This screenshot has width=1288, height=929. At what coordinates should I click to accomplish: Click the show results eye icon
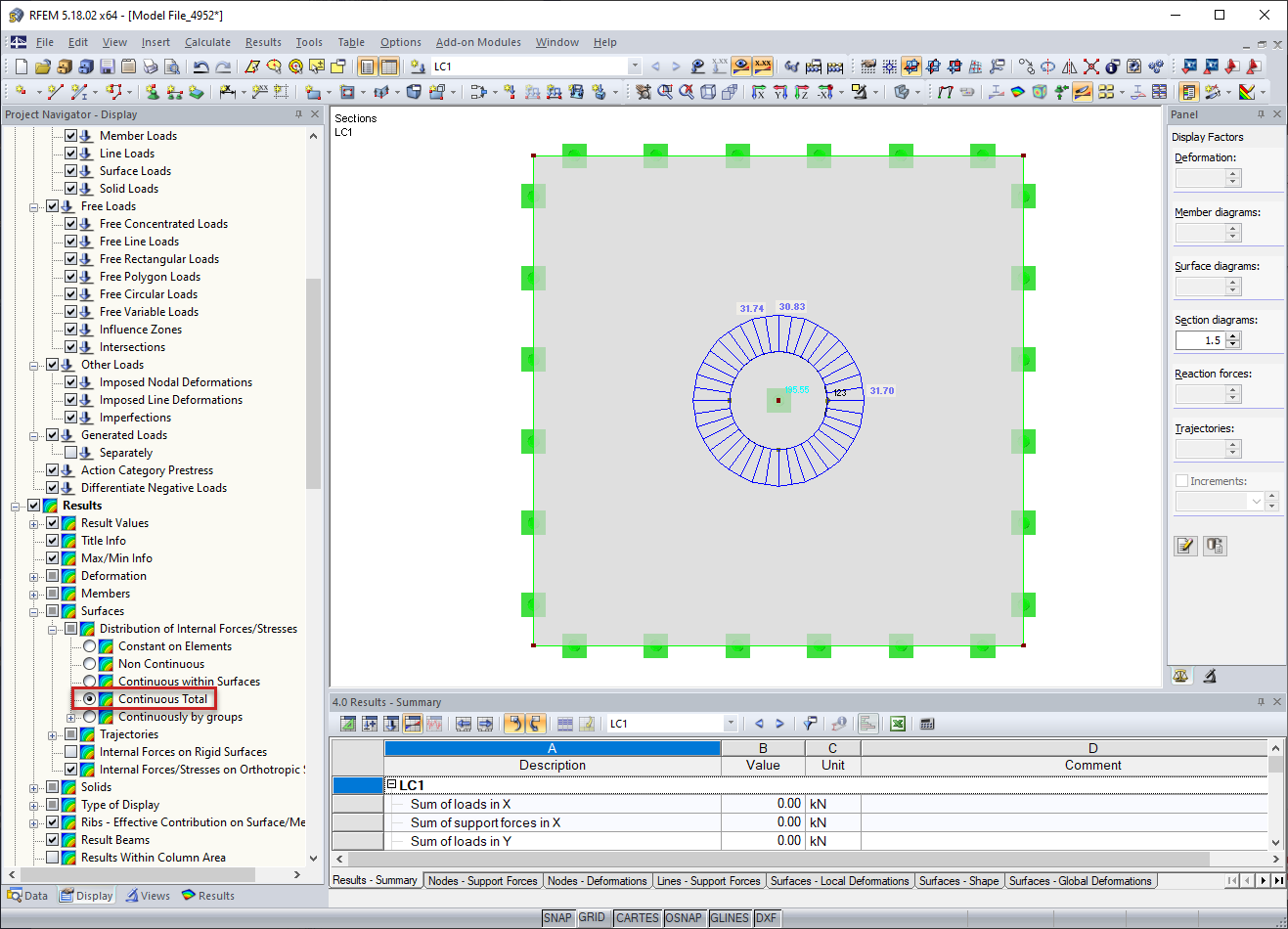pos(741,66)
